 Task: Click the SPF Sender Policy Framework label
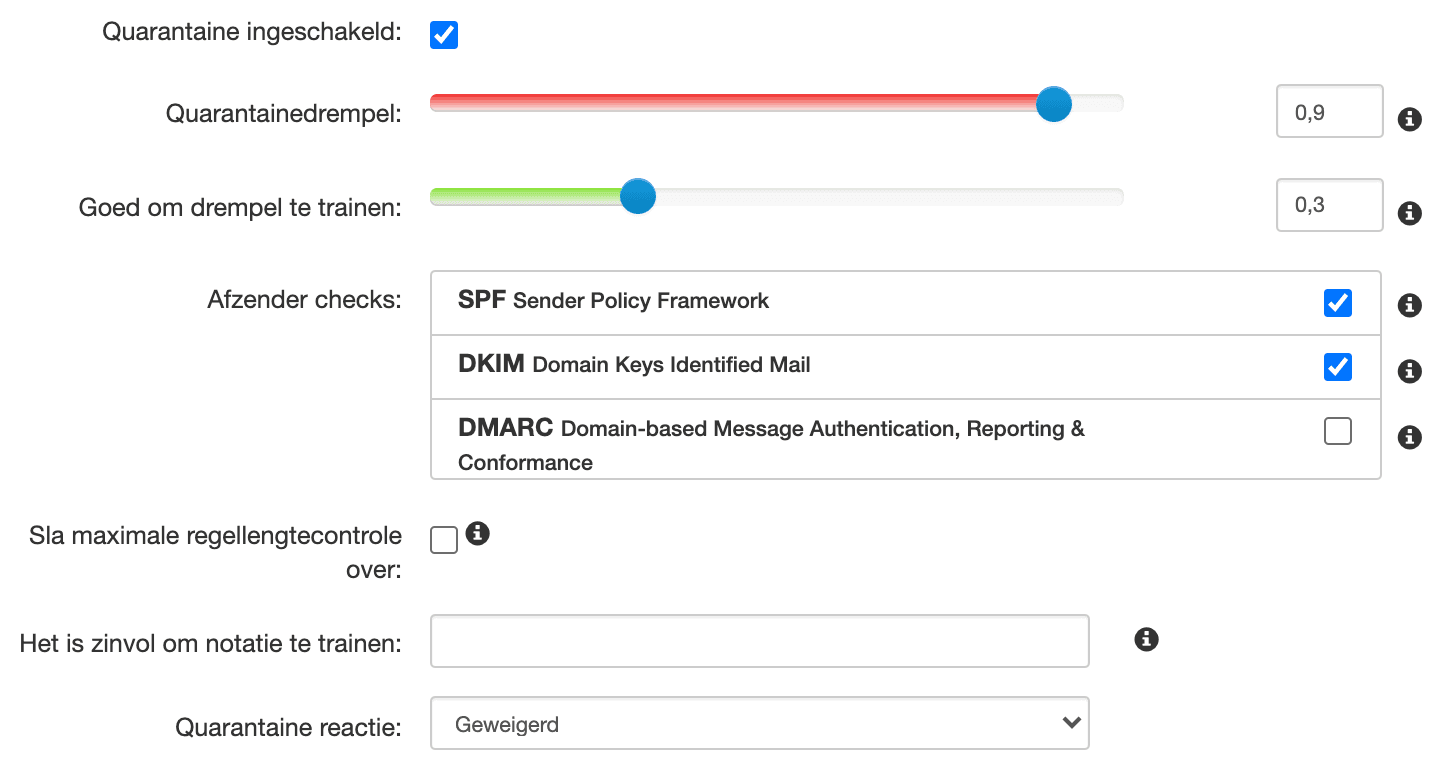click(613, 301)
